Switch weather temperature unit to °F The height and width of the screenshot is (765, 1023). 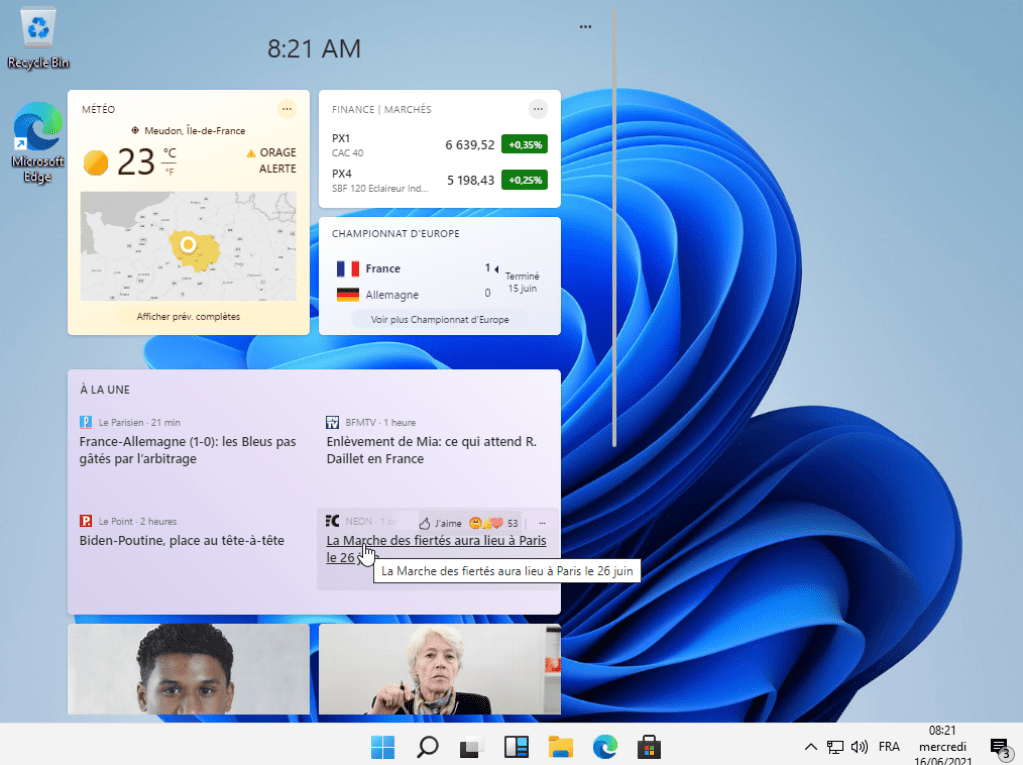(170, 171)
